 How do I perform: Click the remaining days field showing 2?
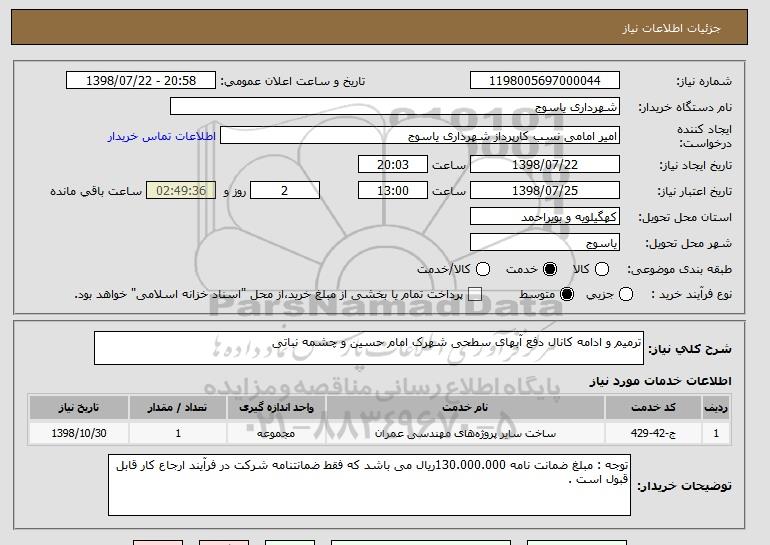(285, 191)
